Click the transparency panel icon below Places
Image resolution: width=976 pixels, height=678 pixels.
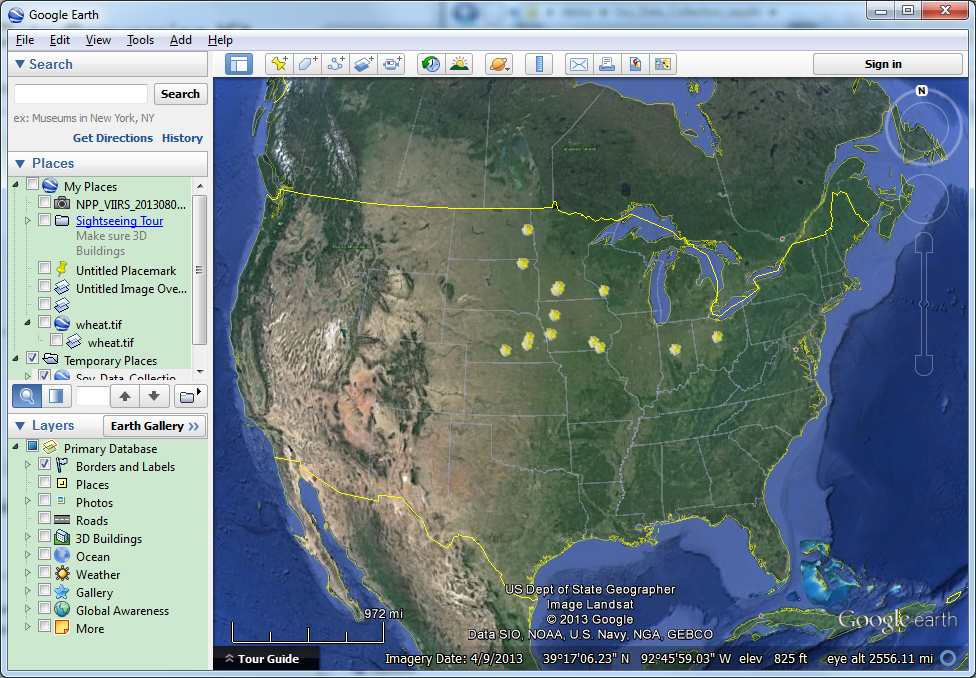(56, 396)
